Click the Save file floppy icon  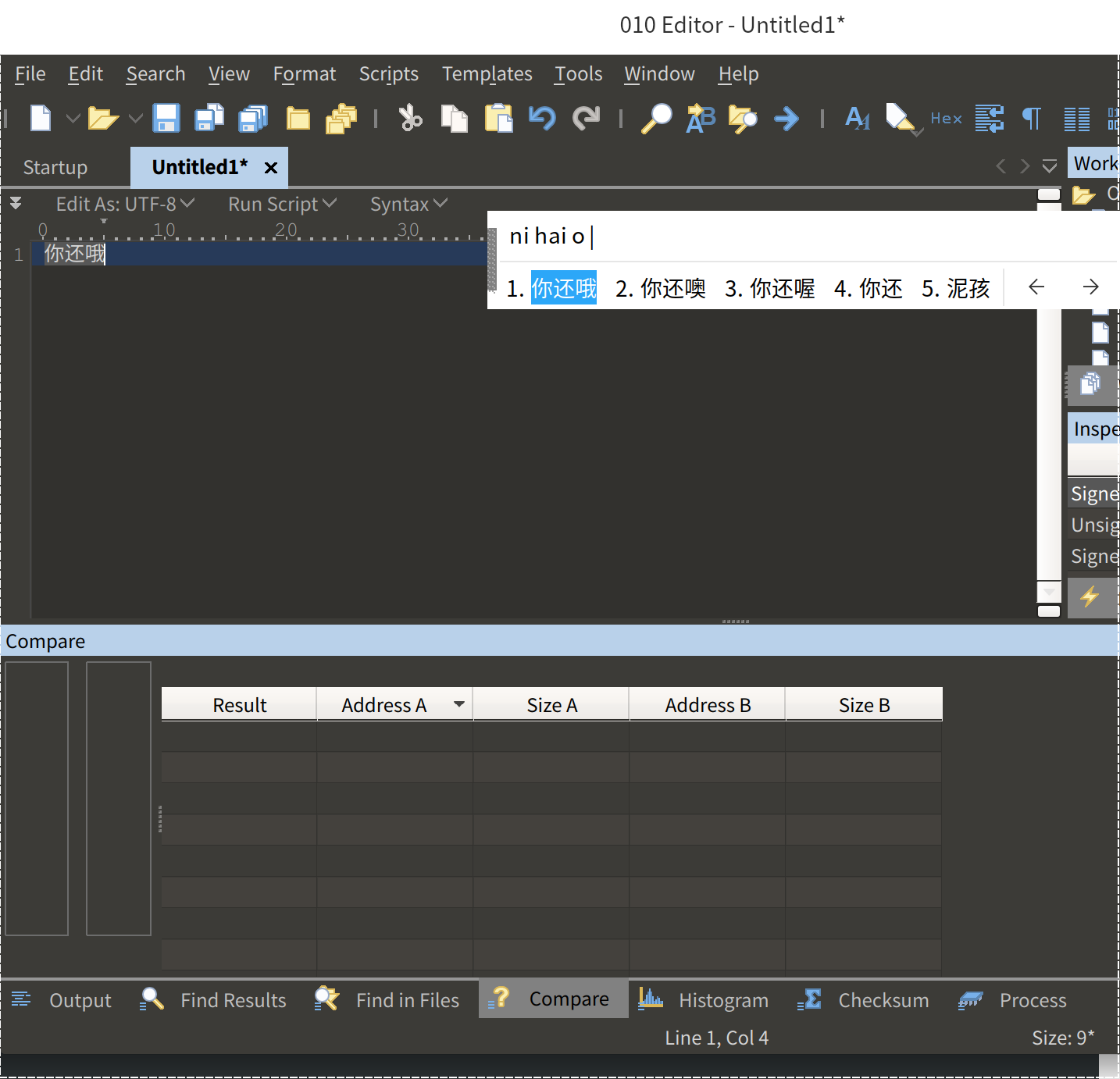[166, 119]
